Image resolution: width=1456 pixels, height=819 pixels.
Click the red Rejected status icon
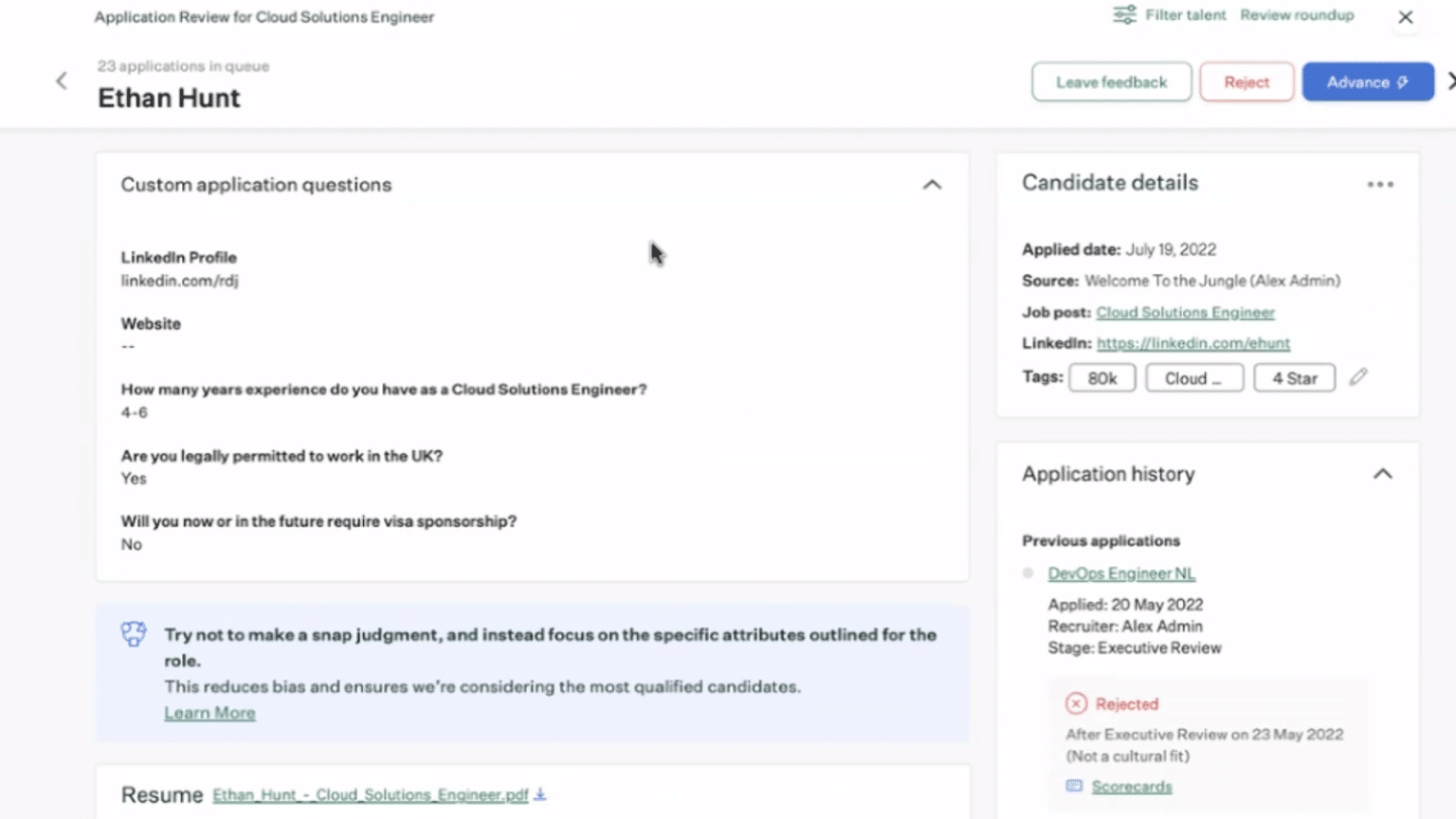click(x=1076, y=703)
